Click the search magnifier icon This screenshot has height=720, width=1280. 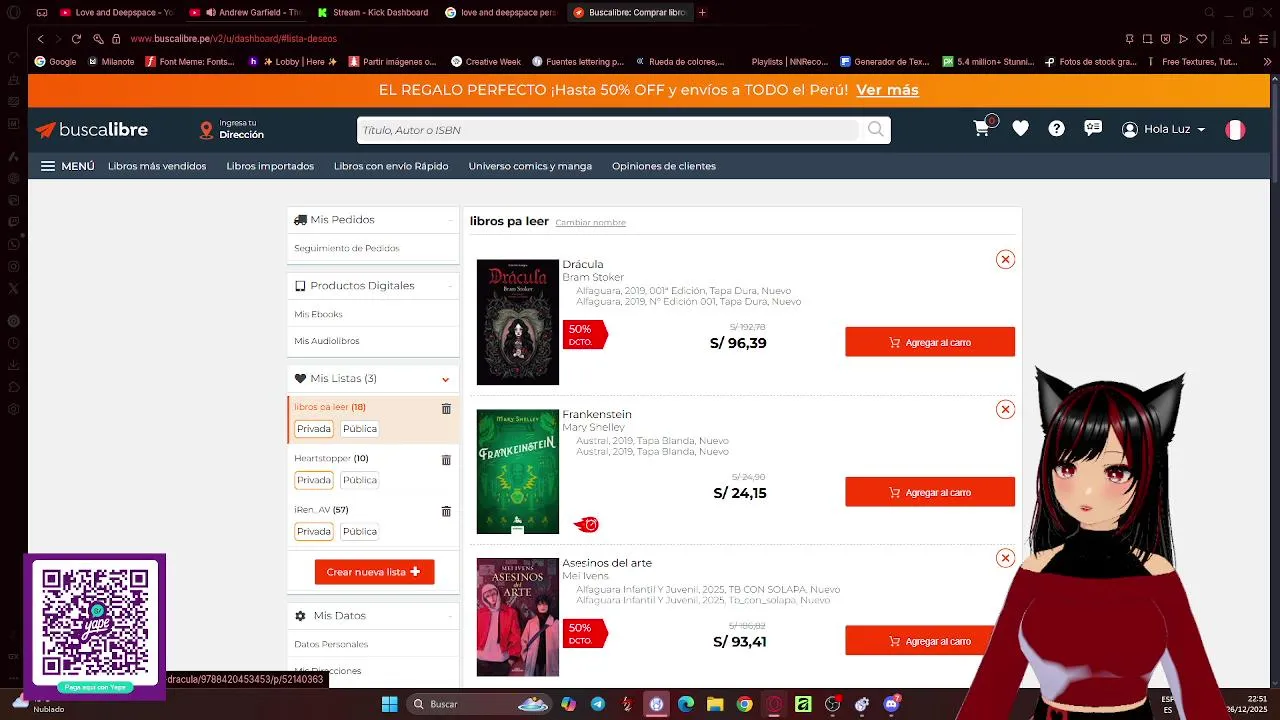[876, 130]
